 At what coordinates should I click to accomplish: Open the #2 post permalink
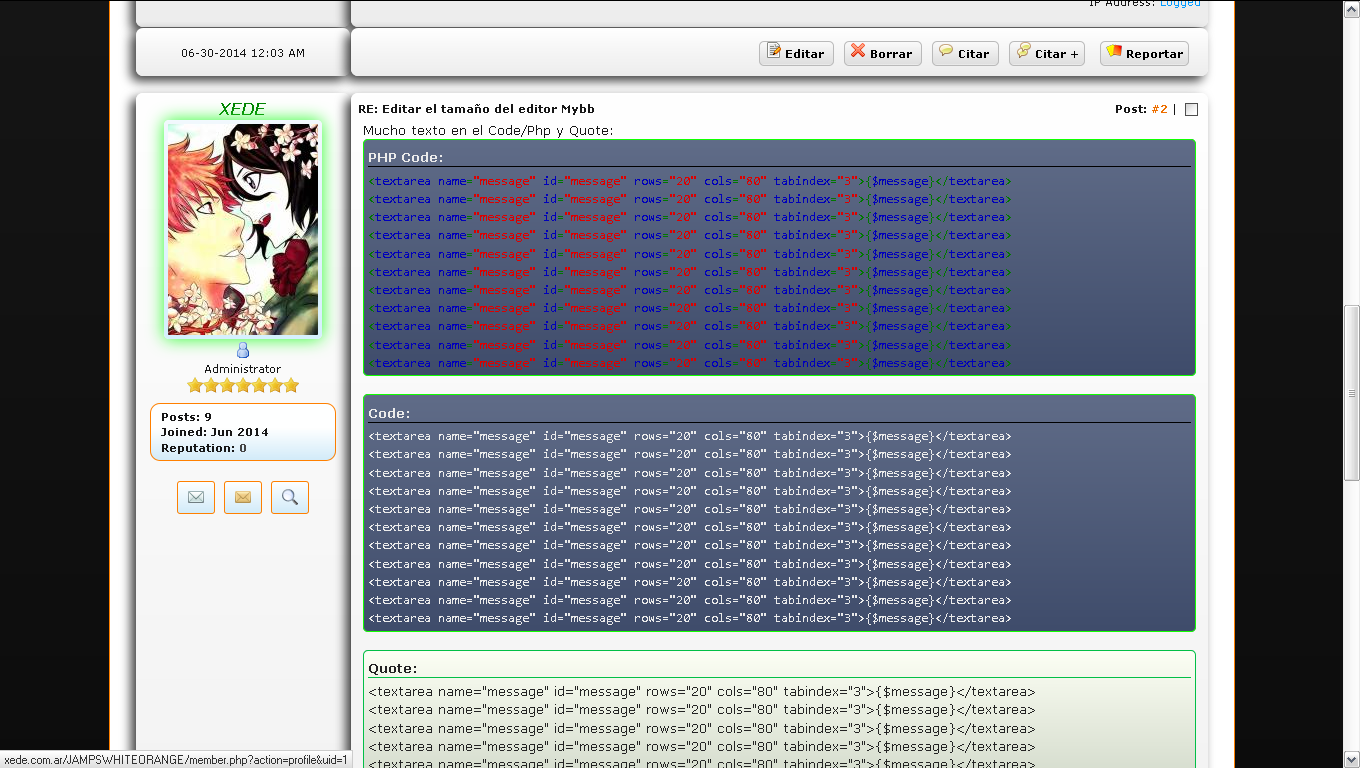pos(1159,109)
